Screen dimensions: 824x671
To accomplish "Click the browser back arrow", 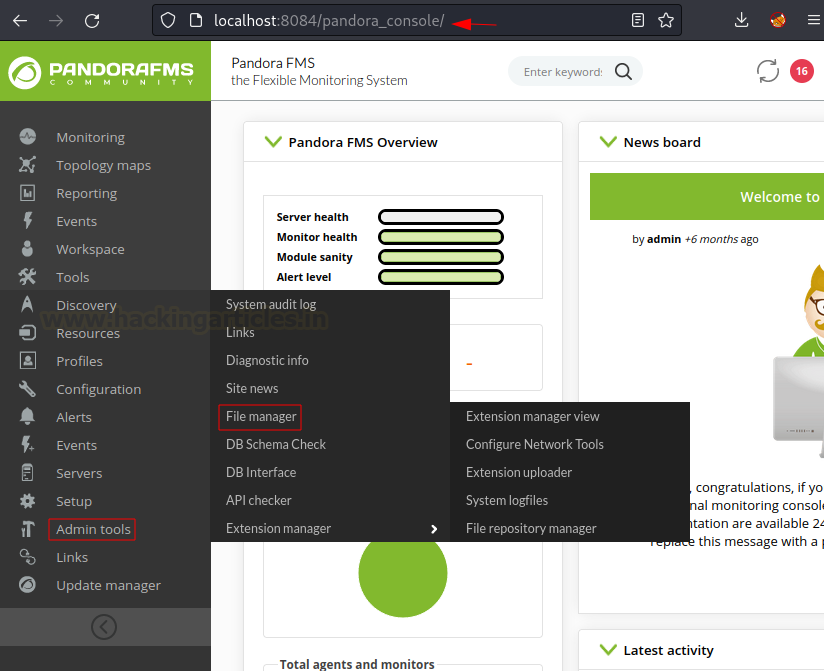I will (20, 20).
